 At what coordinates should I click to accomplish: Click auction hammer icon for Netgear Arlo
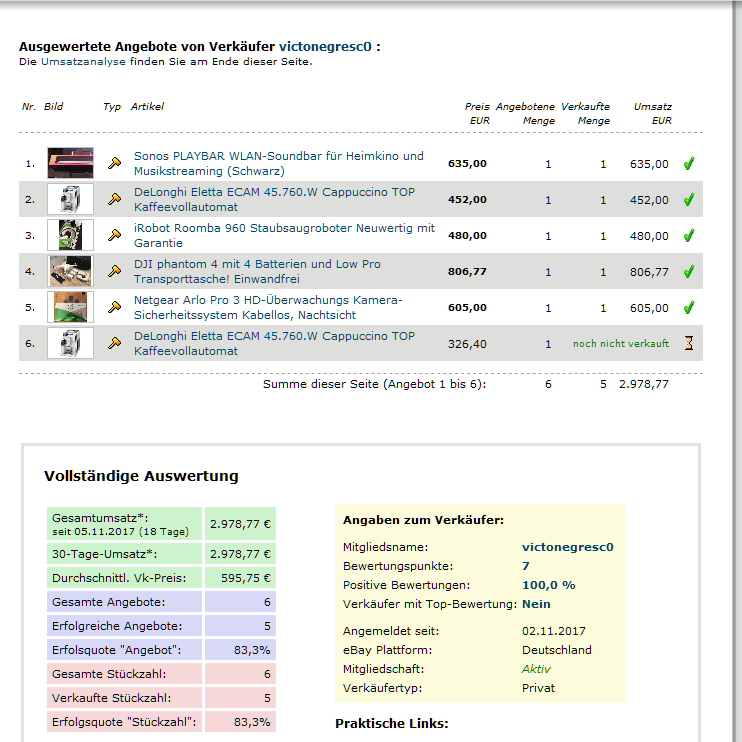114,307
